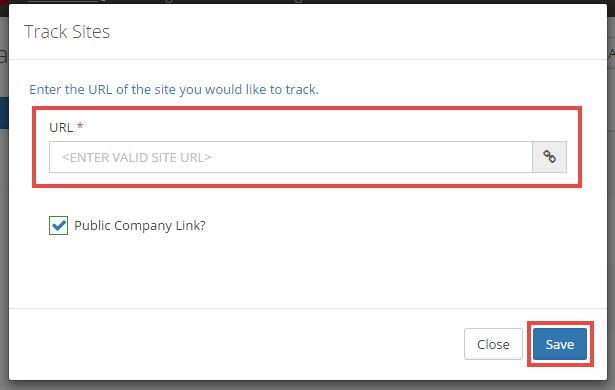Click the word 'track' in the instruction line
The image size is (615, 390).
pos(300,89)
